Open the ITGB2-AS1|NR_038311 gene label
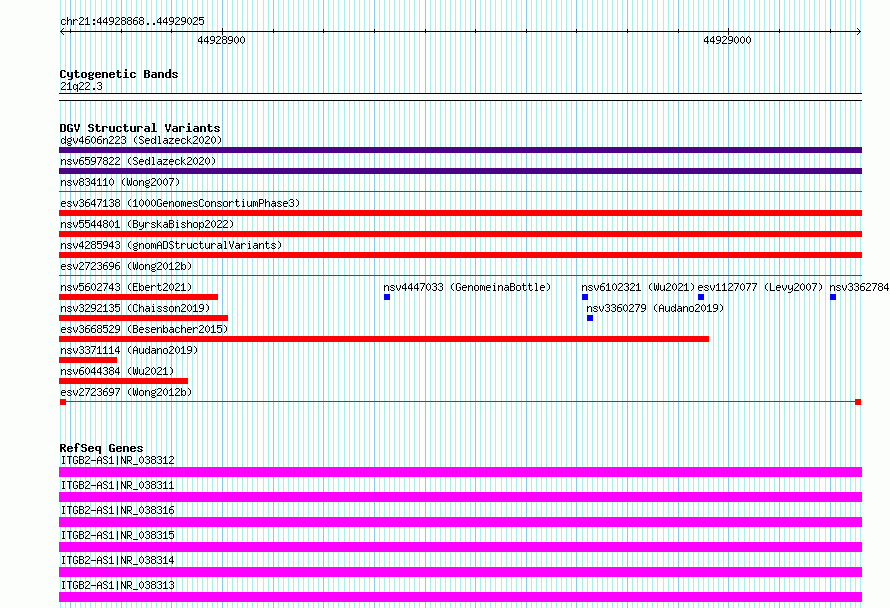This screenshot has height=608, width=890. (x=117, y=485)
